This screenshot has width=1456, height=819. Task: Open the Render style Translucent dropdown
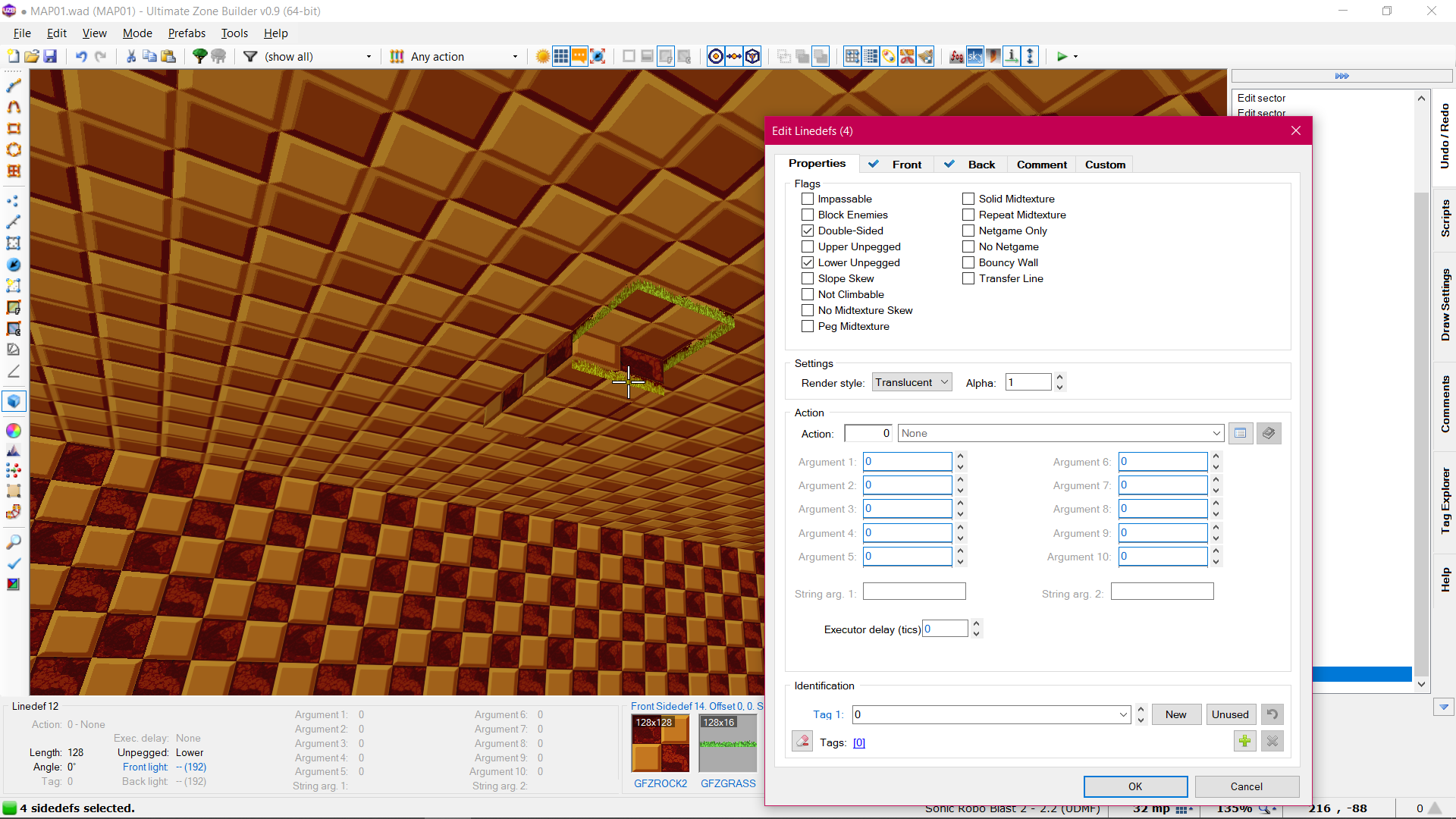pos(912,382)
